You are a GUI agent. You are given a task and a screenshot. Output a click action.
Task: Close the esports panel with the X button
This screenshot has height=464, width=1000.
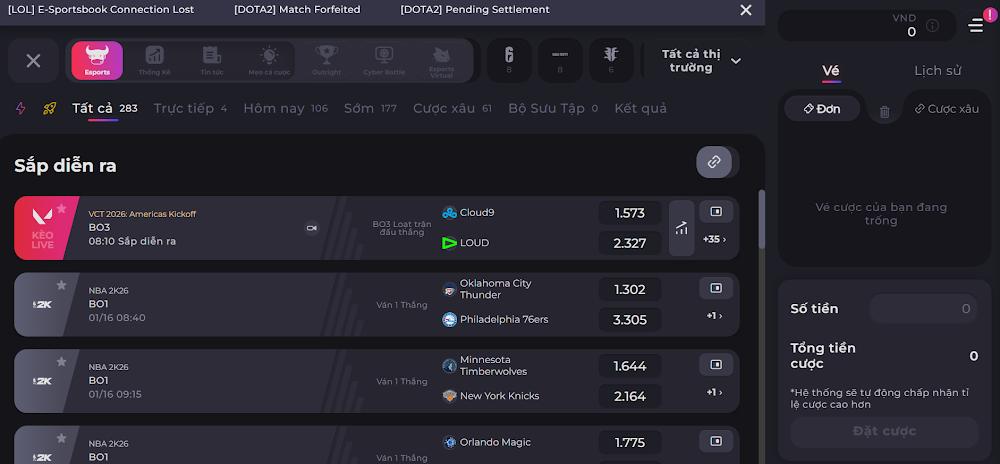33,61
